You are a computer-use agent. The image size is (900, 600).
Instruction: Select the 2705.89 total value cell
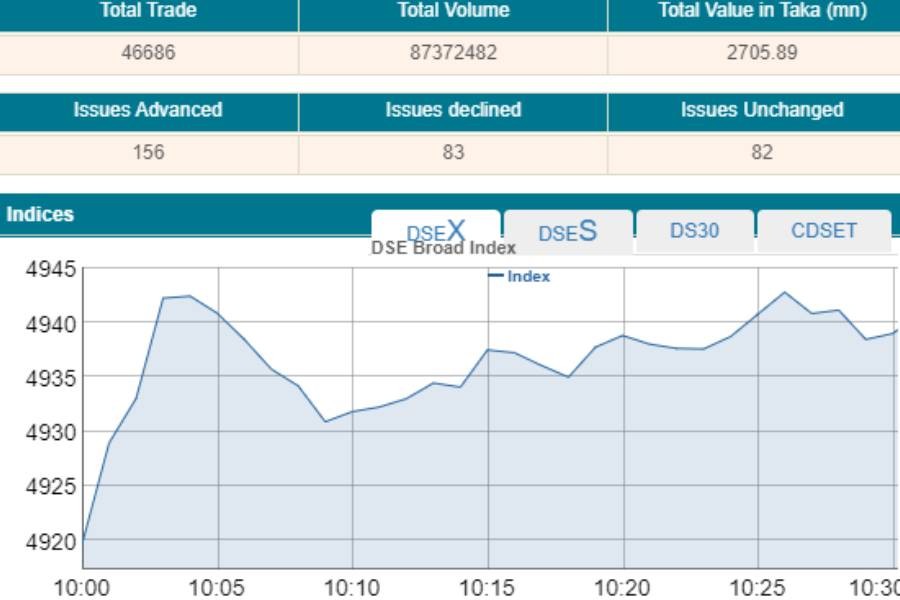pyautogui.click(x=762, y=53)
